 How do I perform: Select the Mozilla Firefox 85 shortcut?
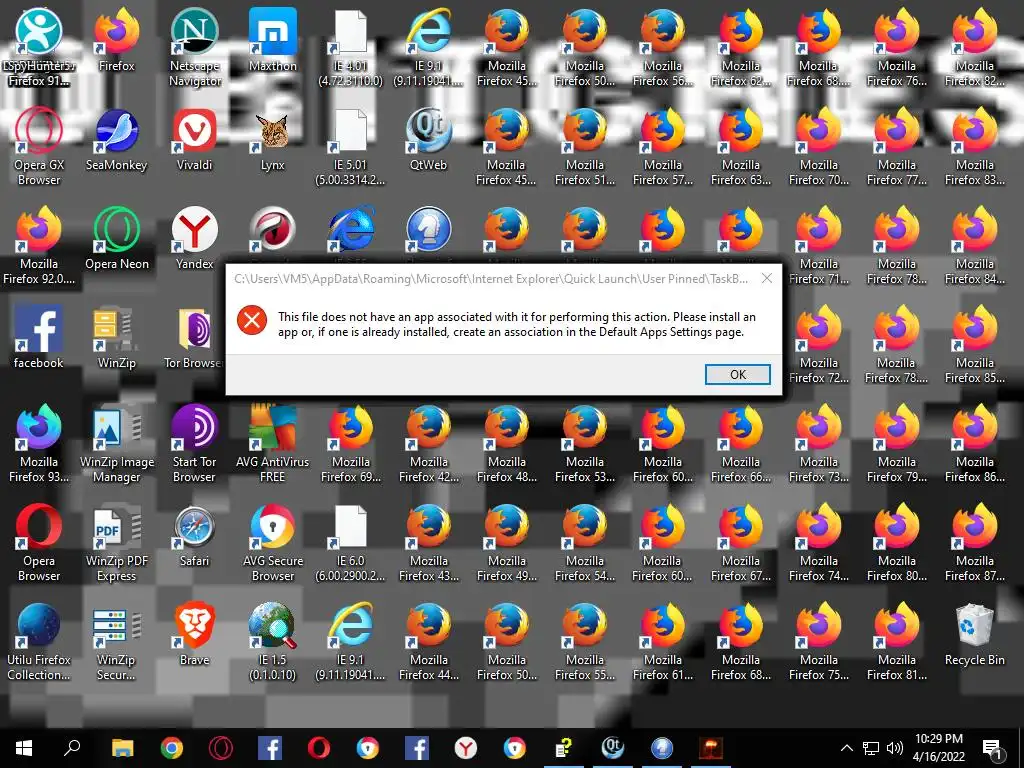pyautogui.click(x=974, y=345)
